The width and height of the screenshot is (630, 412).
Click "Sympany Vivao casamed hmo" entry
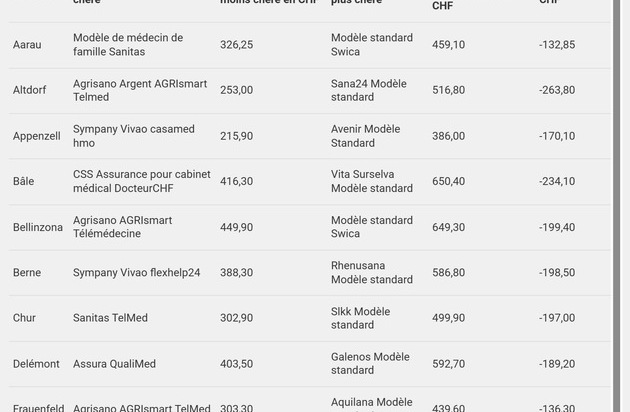[x=134, y=136]
